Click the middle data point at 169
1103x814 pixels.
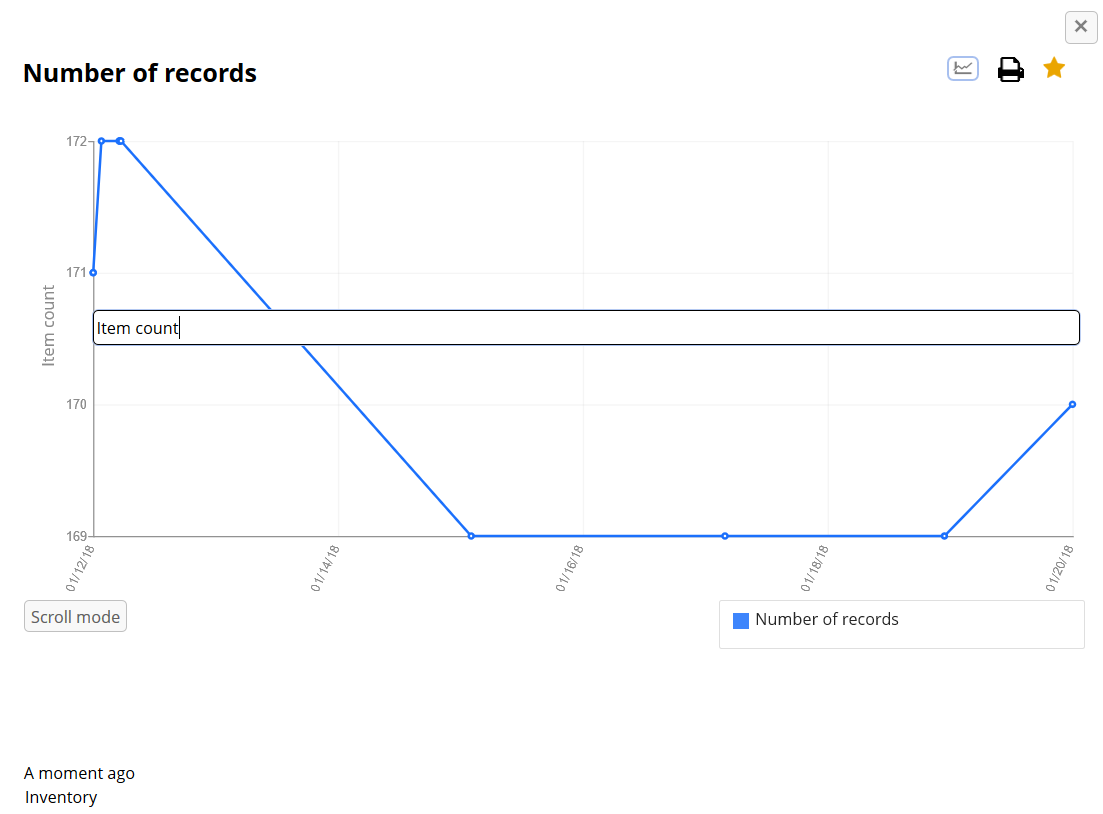725,536
